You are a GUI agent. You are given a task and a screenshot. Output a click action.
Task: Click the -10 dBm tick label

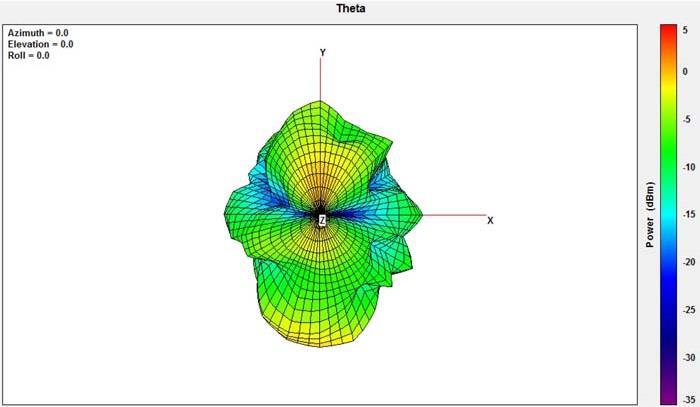click(685, 167)
